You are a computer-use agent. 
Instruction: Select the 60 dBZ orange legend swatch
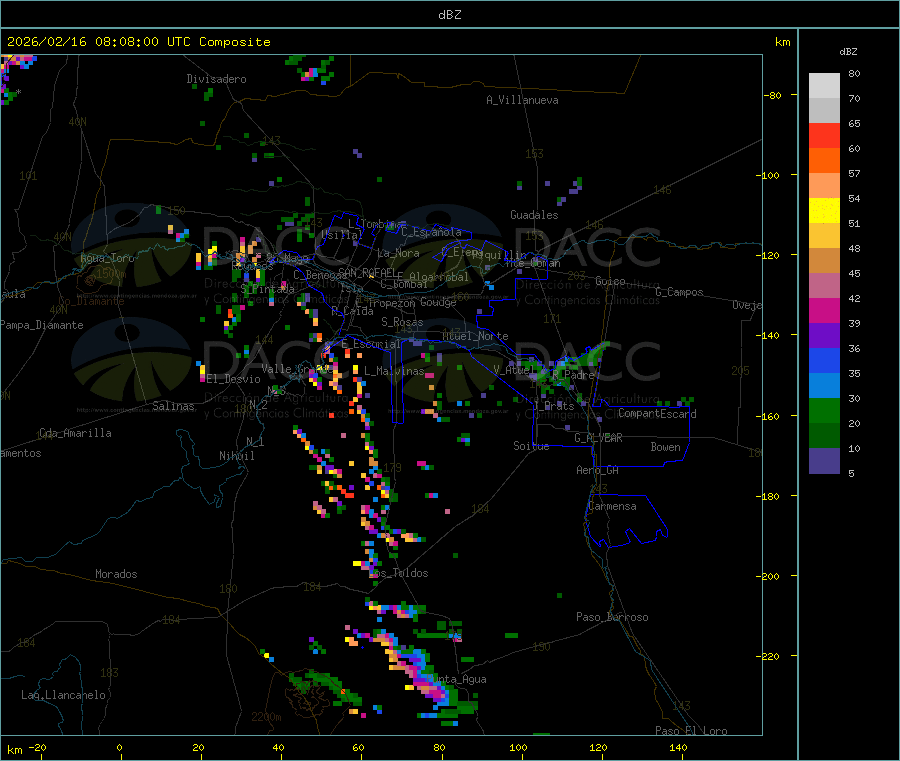tap(824, 161)
